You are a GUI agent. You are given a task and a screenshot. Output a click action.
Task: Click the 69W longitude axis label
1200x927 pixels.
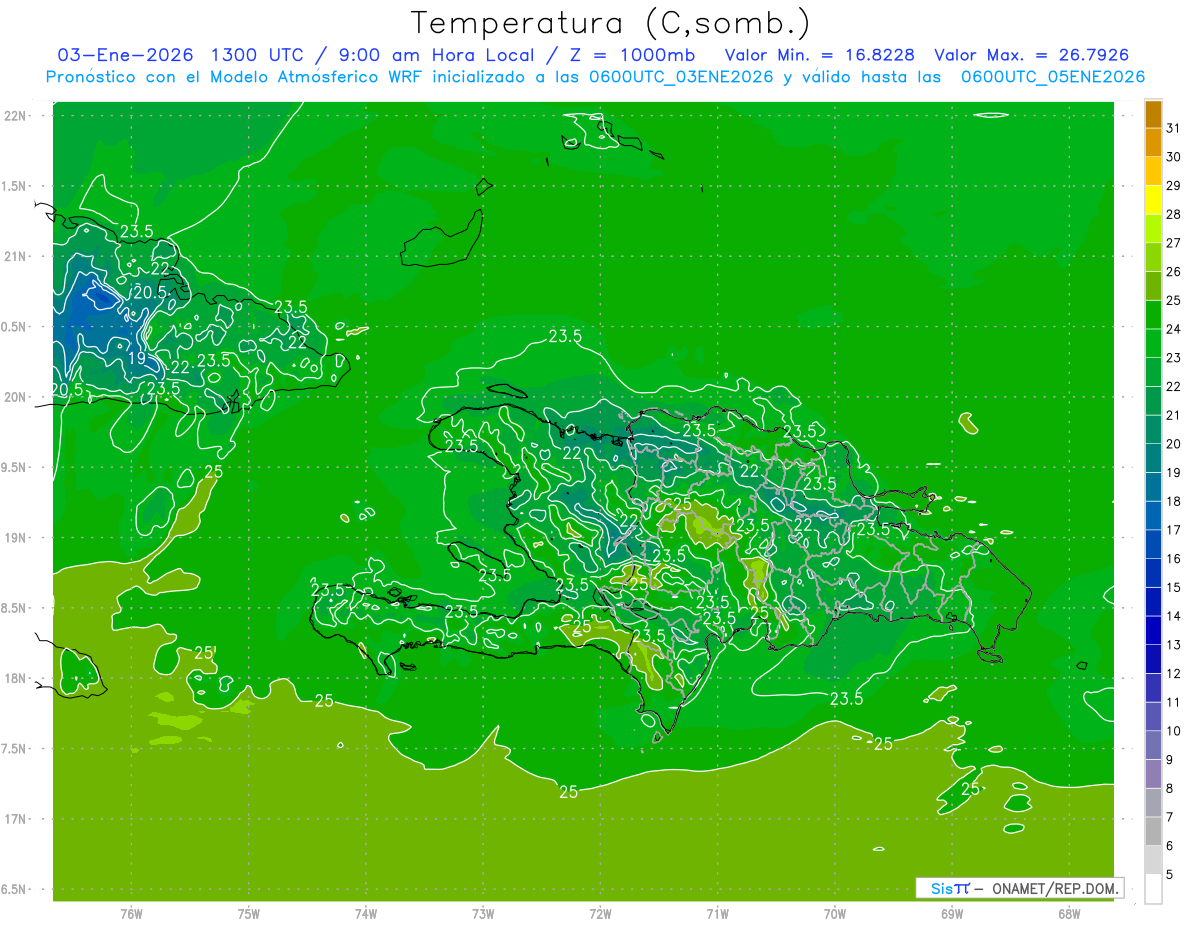pos(952,913)
